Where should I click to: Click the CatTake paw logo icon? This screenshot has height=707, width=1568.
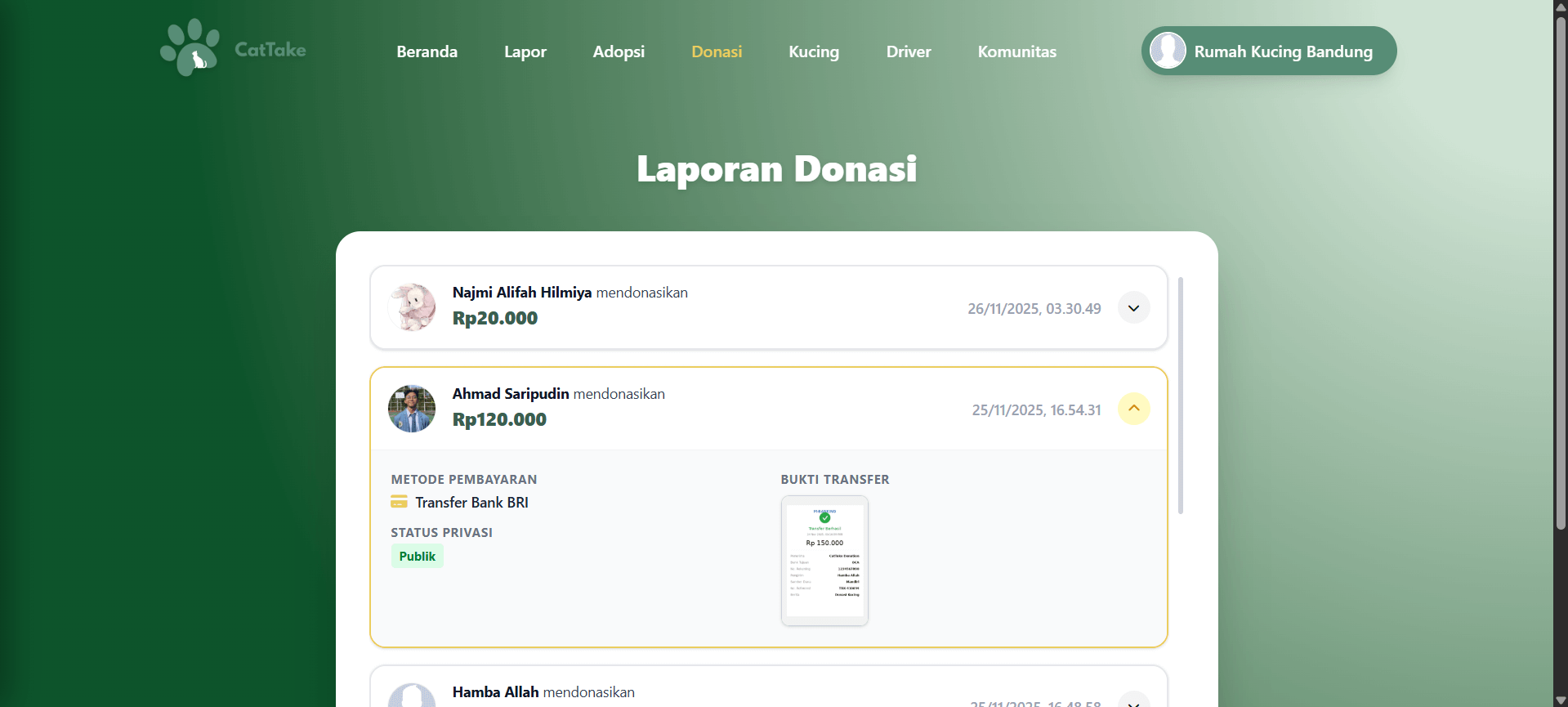coord(190,47)
